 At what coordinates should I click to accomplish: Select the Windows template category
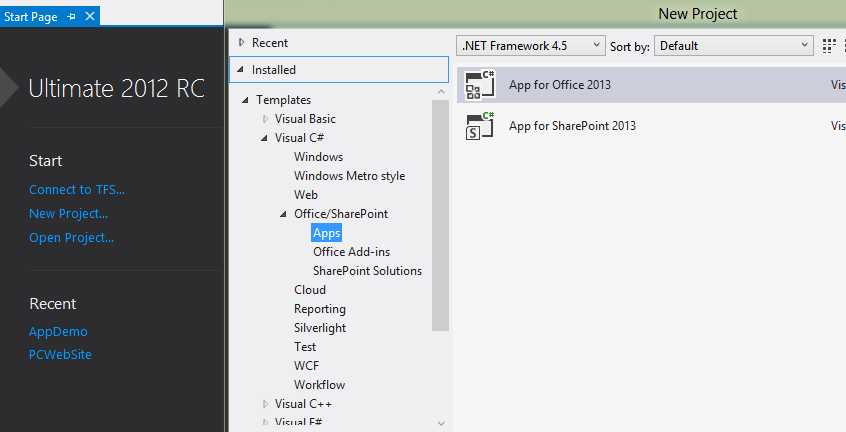318,156
